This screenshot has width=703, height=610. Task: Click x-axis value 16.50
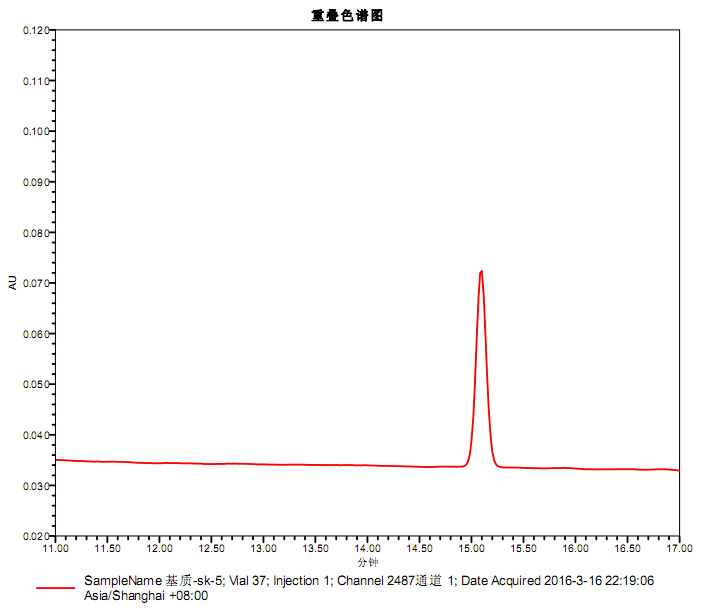tap(628, 549)
